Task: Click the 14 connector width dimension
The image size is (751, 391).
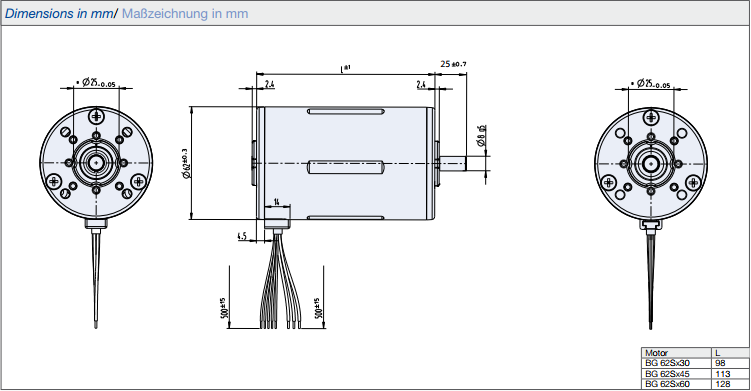Action: coord(277,201)
